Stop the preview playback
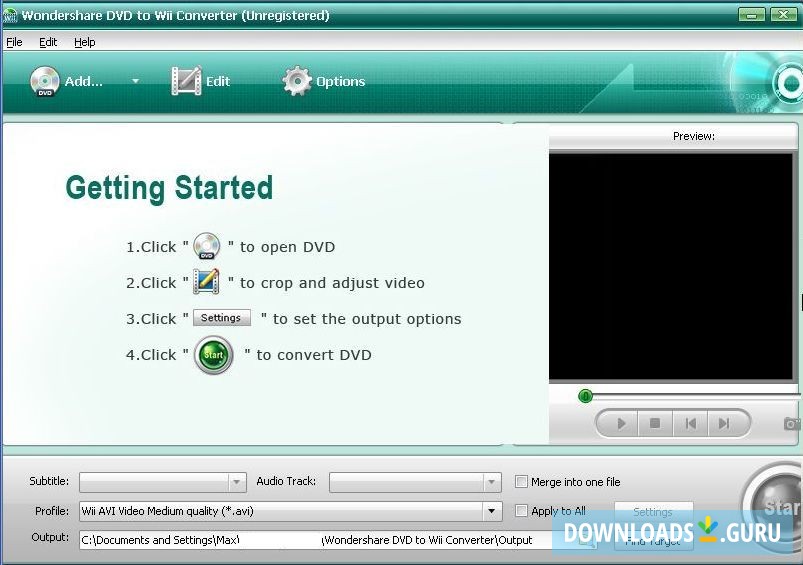This screenshot has width=803, height=565. click(x=654, y=423)
